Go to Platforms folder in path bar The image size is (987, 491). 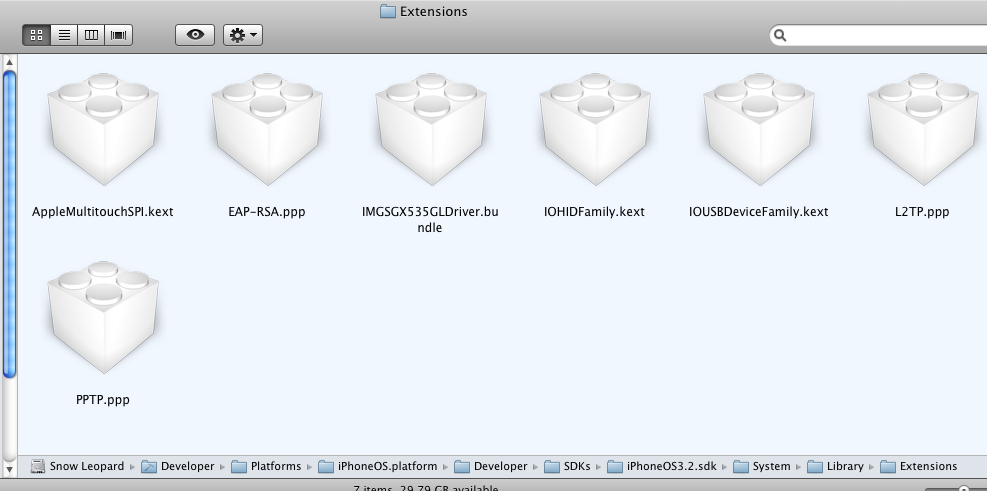(266, 466)
